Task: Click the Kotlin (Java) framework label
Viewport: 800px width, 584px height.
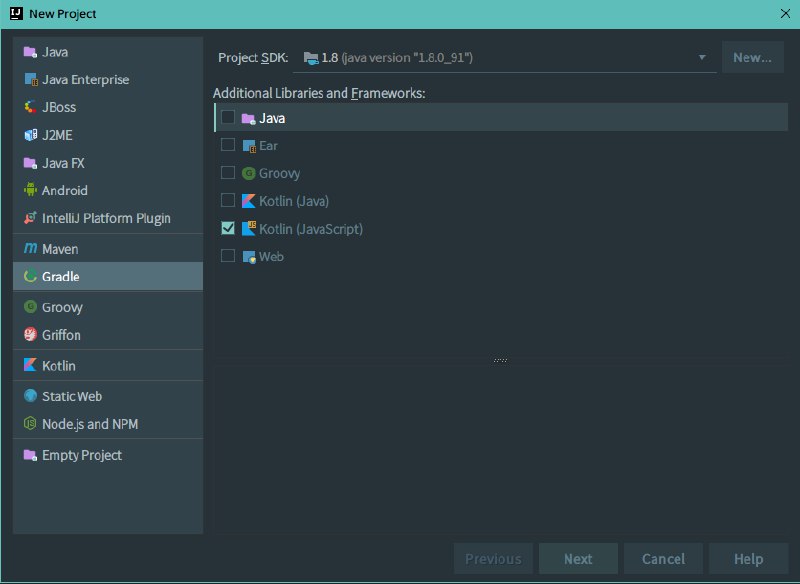Action: pos(294,201)
